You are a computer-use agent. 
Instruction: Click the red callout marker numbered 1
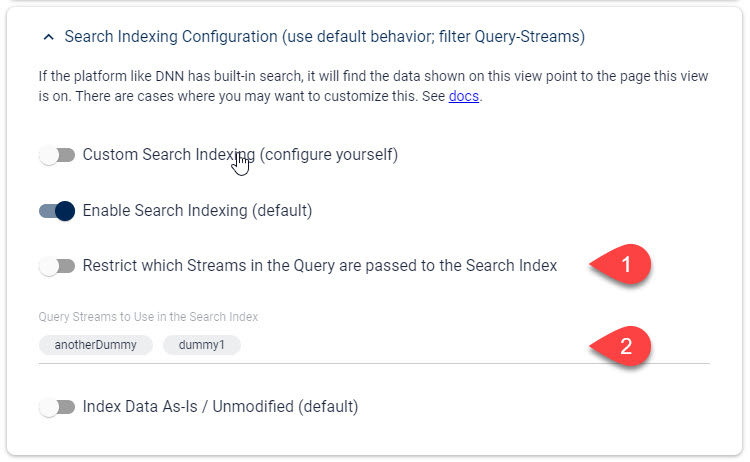tap(621, 264)
